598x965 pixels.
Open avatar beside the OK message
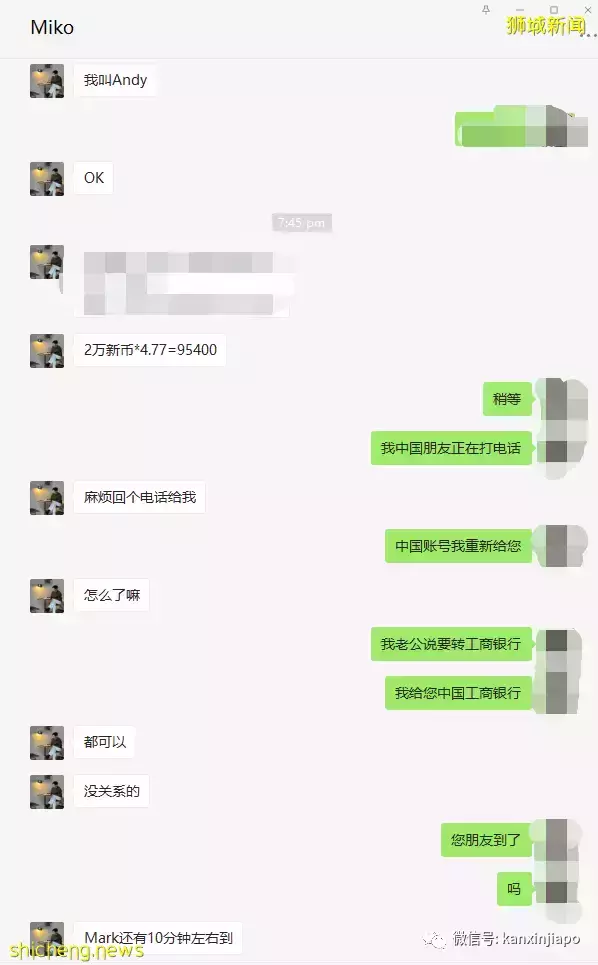click(x=47, y=178)
